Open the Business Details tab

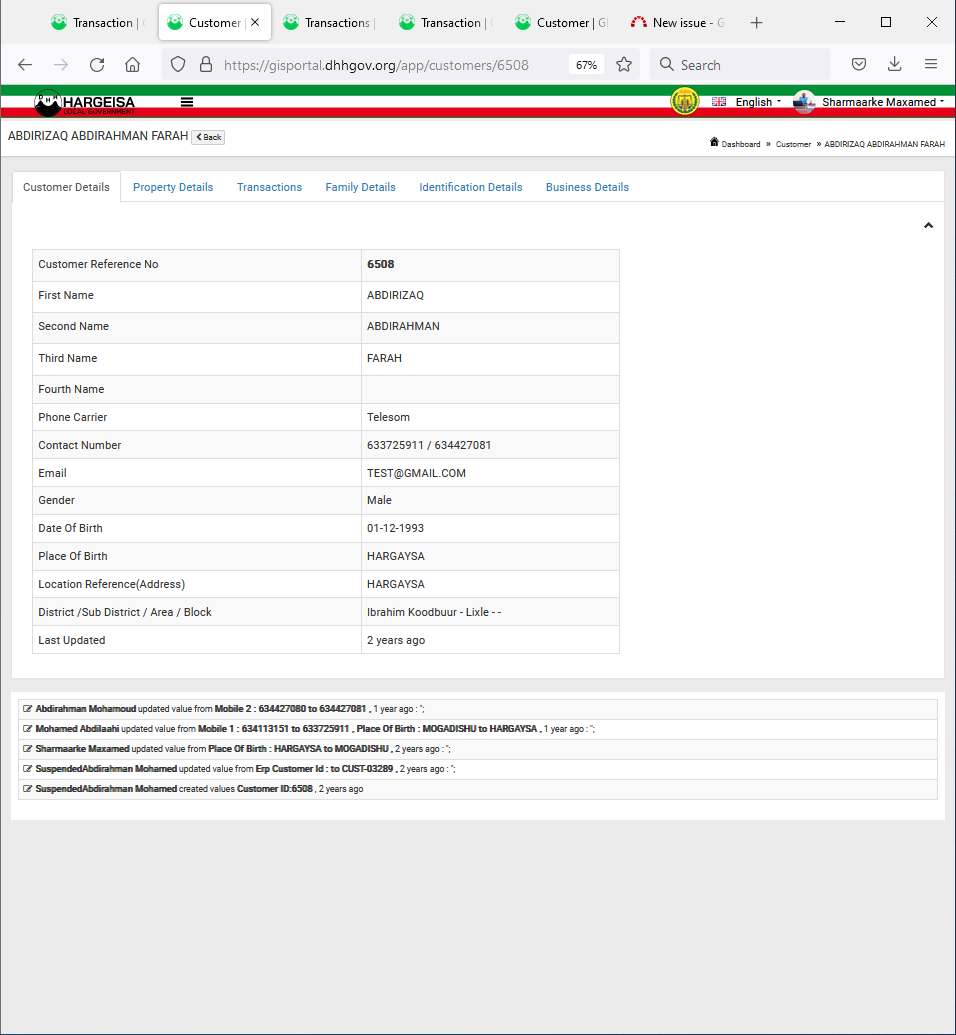tap(587, 187)
